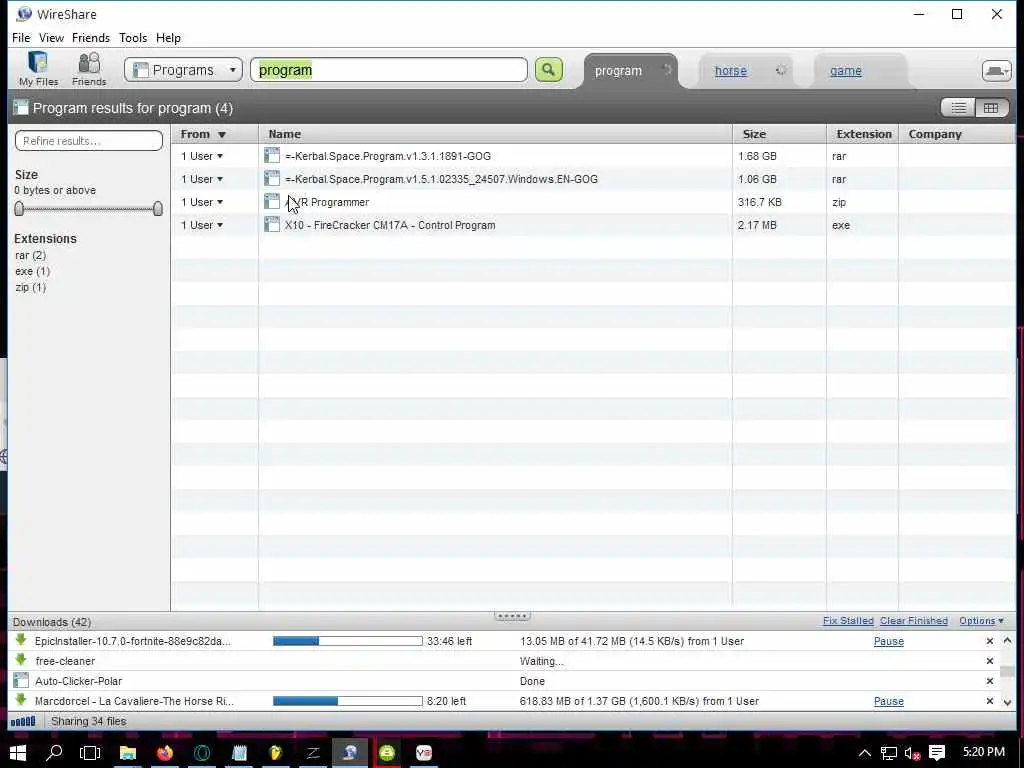The width and height of the screenshot is (1024, 768).
Task: Switch to table view layout
Action: (991, 108)
